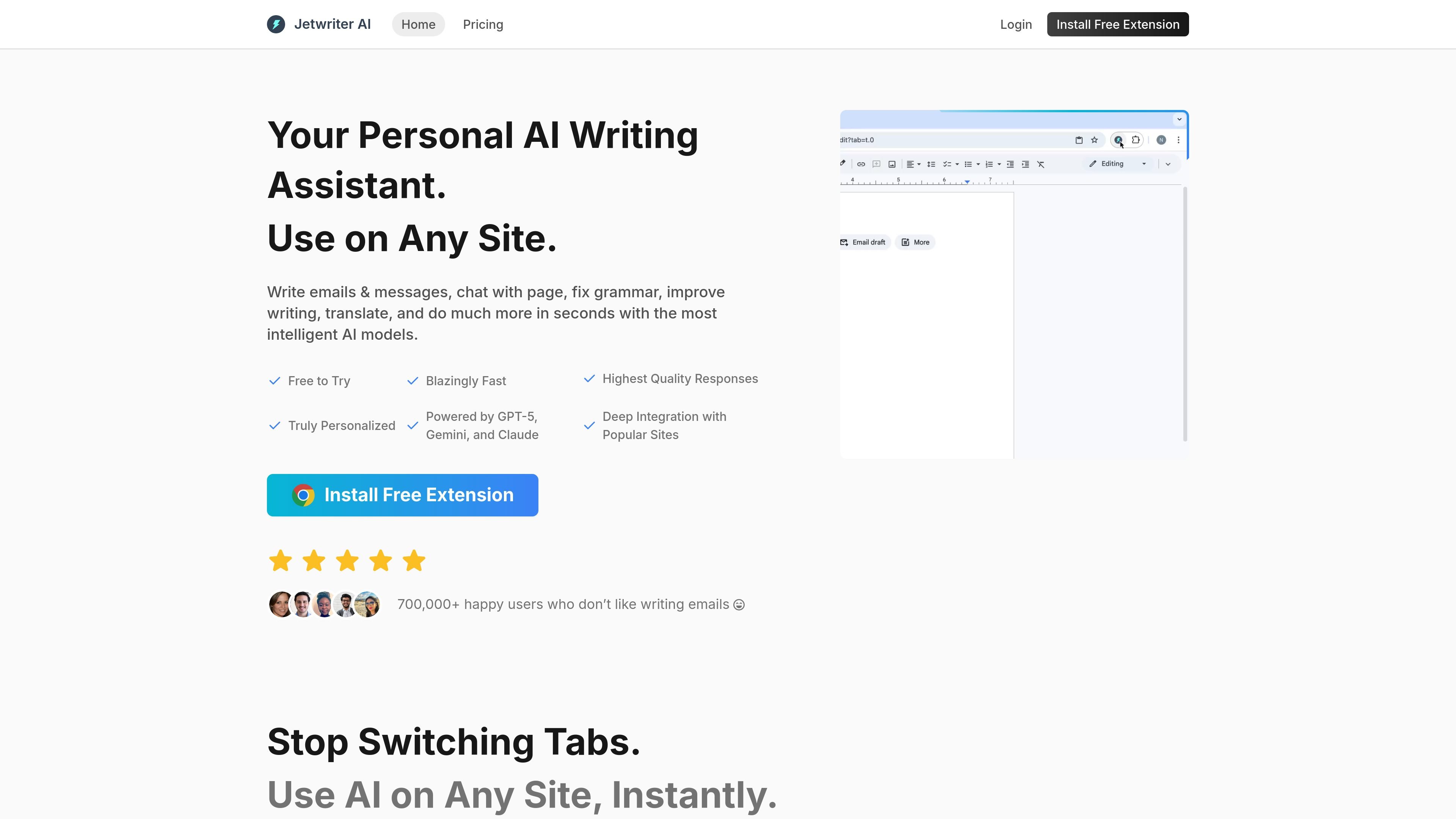
Task: Click the insert image icon in Docs toolbar
Action: pos(892,165)
